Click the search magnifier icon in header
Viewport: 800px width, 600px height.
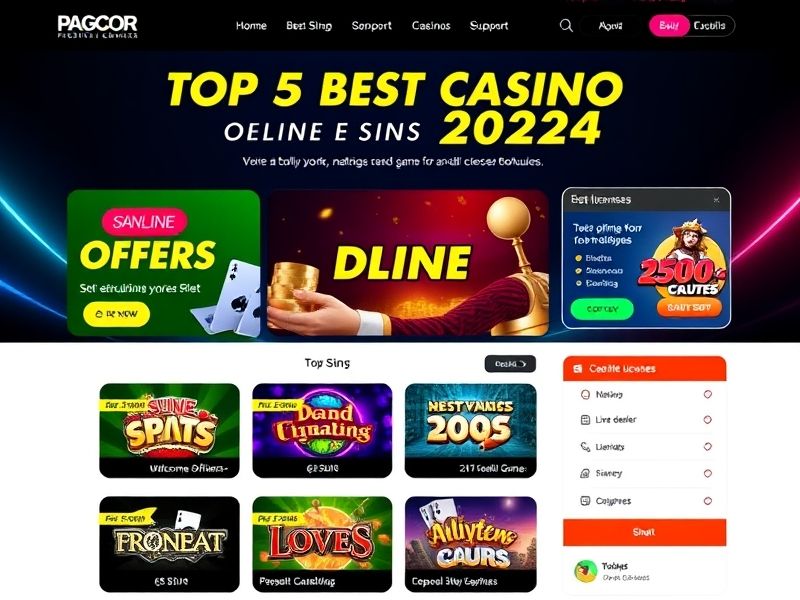pyautogui.click(x=566, y=26)
